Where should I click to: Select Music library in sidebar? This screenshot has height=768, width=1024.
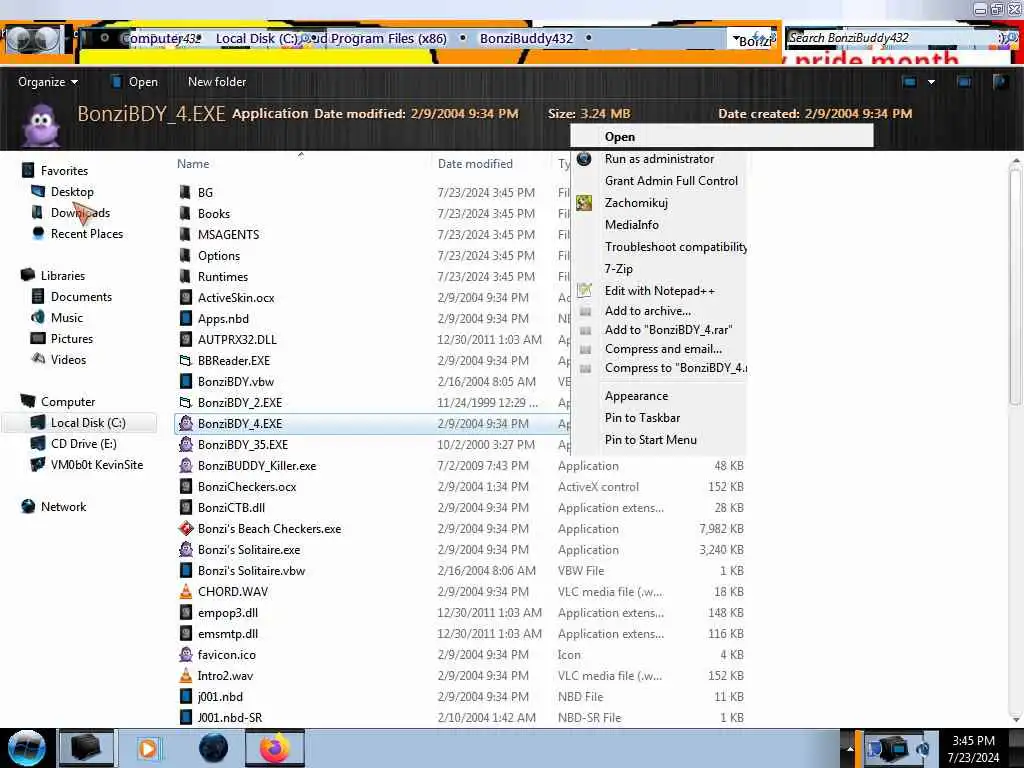click(x=67, y=317)
